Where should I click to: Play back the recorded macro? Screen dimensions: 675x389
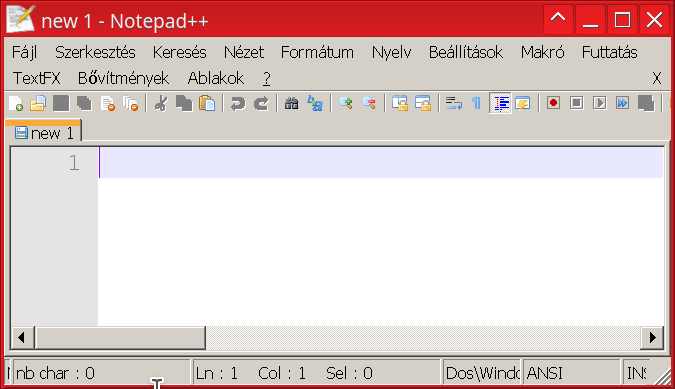click(x=600, y=103)
